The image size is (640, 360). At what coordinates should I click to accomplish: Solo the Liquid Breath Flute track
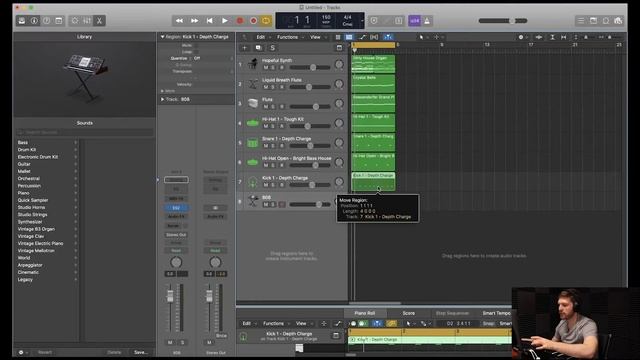click(273, 87)
